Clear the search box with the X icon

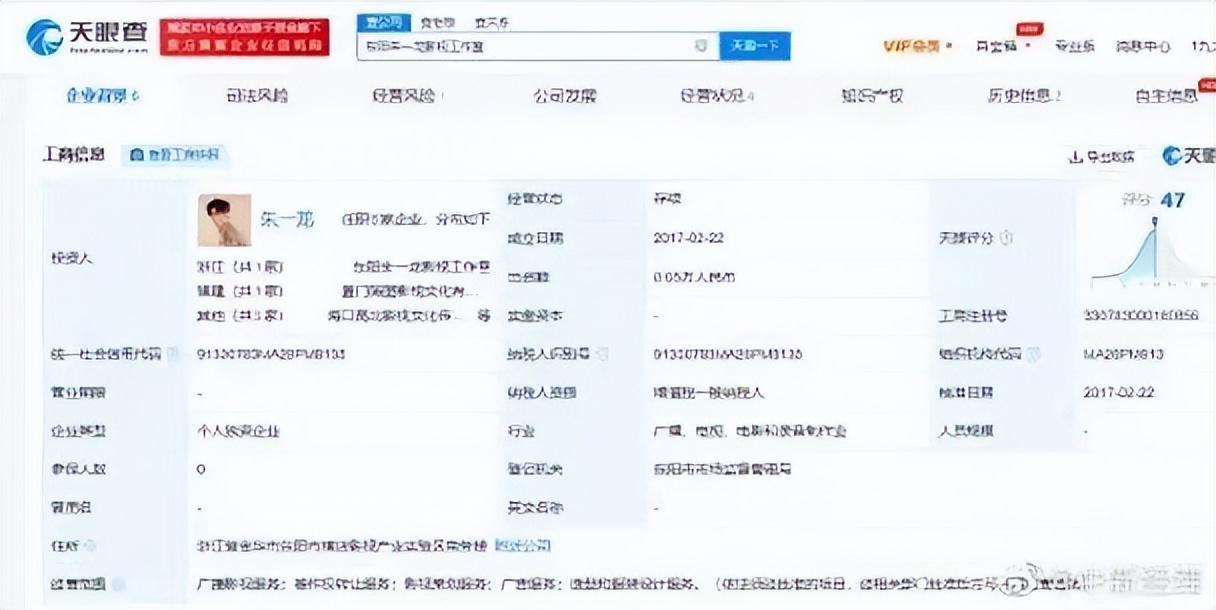click(701, 46)
